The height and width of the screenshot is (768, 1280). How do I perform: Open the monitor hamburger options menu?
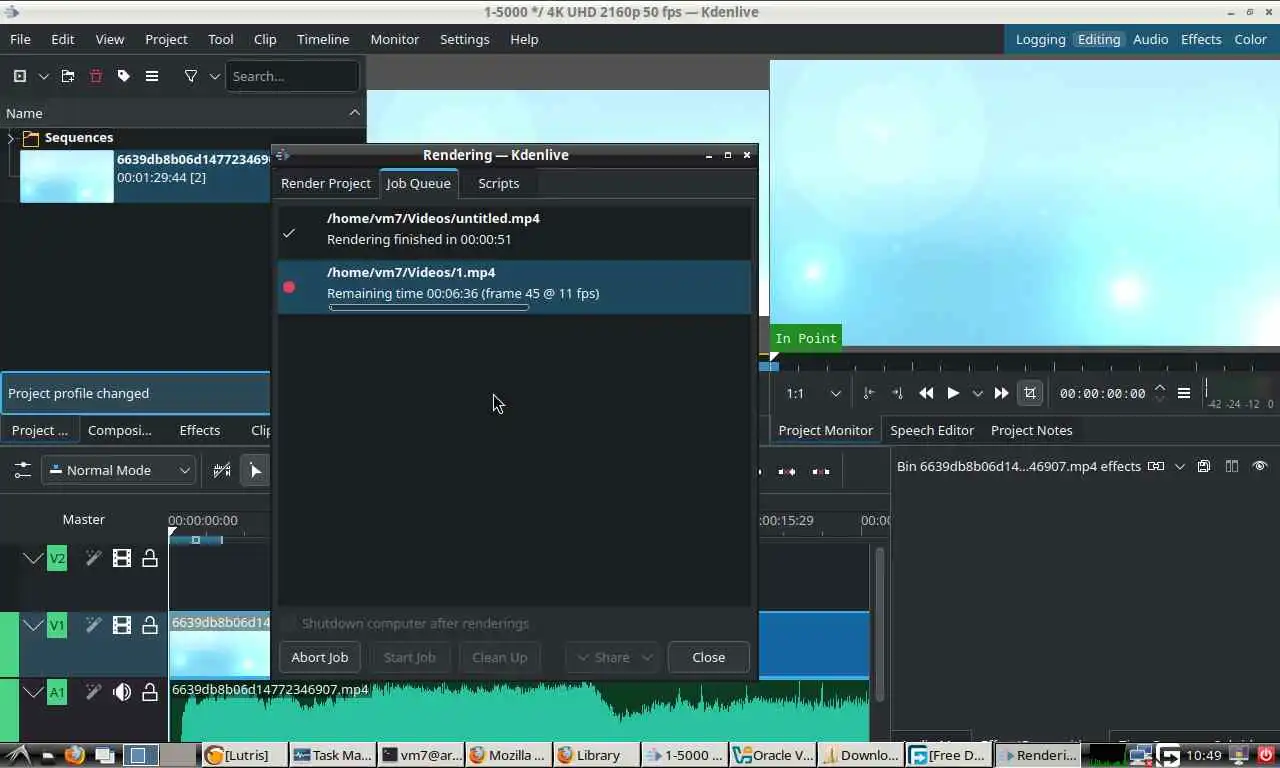pyautogui.click(x=1184, y=393)
